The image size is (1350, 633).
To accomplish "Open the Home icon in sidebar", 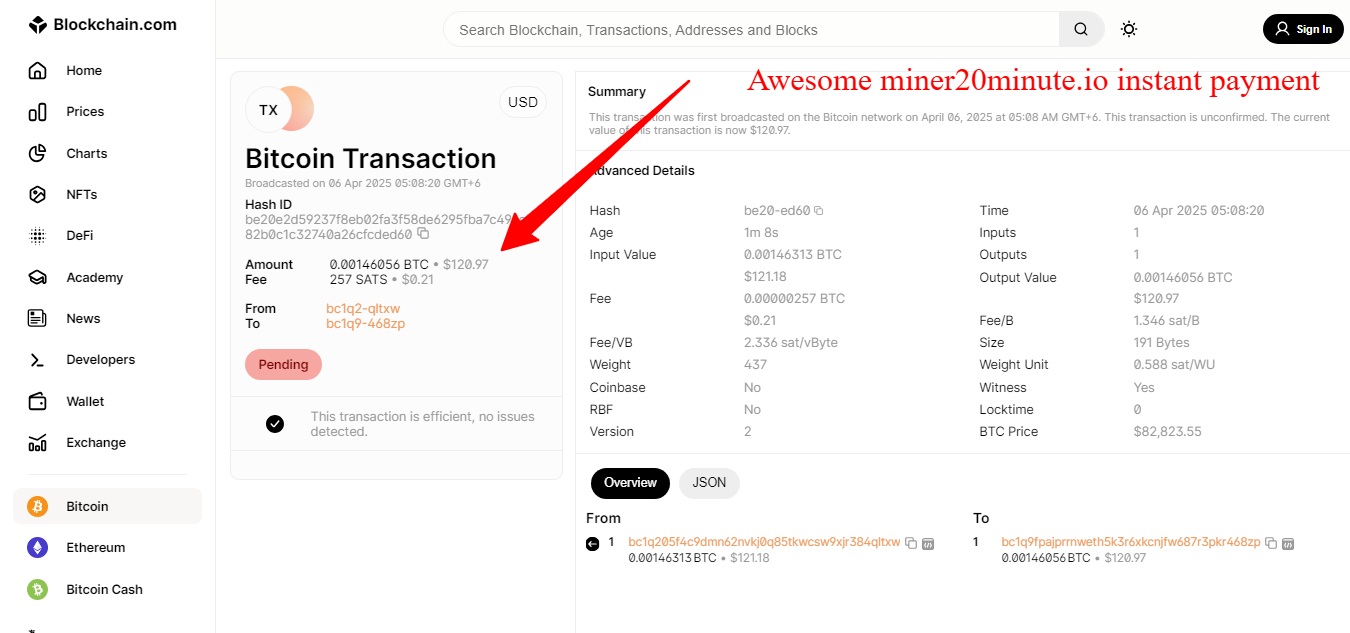I will [37, 71].
